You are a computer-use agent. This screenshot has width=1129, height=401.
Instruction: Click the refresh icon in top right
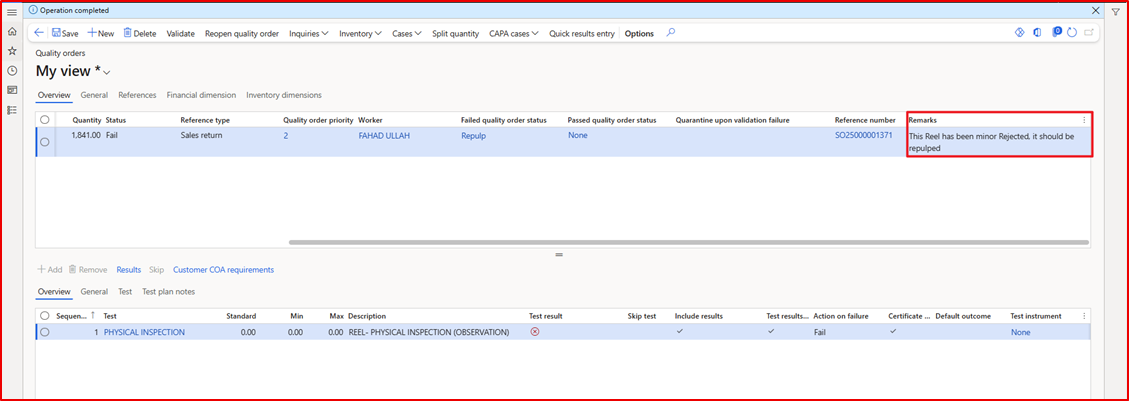1071,33
